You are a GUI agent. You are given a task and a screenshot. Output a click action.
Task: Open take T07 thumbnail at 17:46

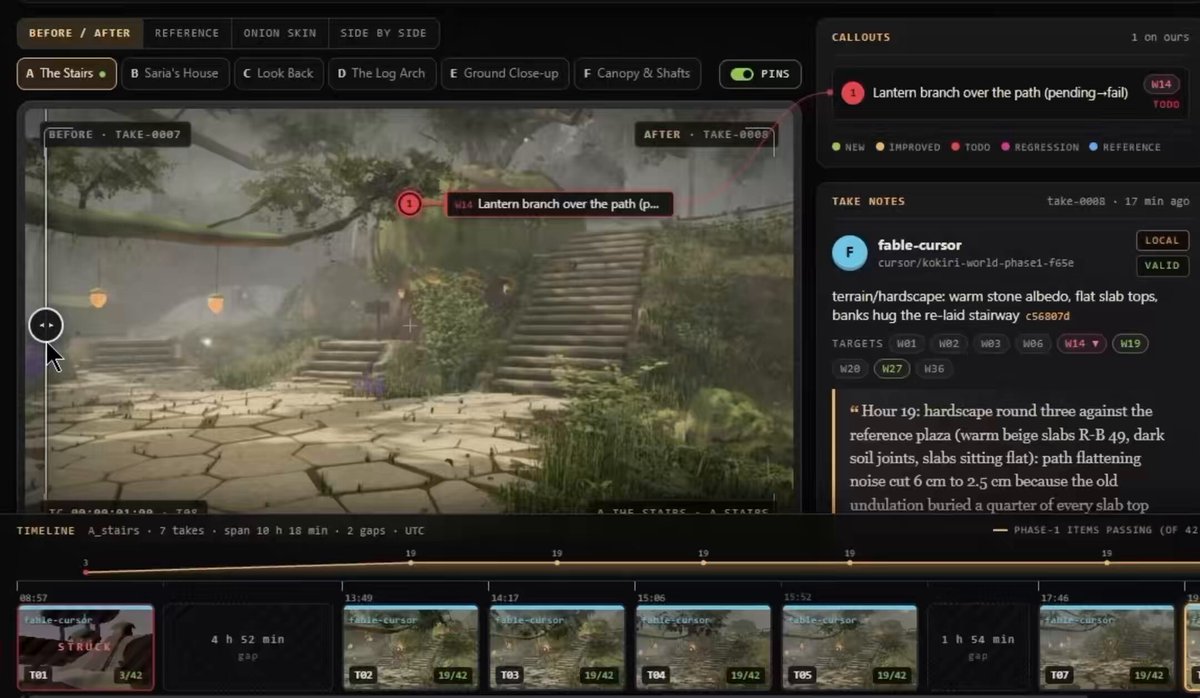tap(1108, 646)
